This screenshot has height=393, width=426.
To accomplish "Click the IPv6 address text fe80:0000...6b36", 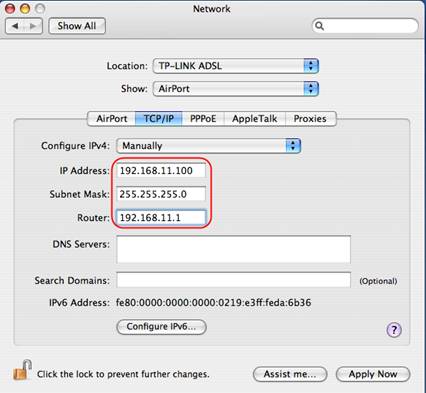I will click(213, 303).
